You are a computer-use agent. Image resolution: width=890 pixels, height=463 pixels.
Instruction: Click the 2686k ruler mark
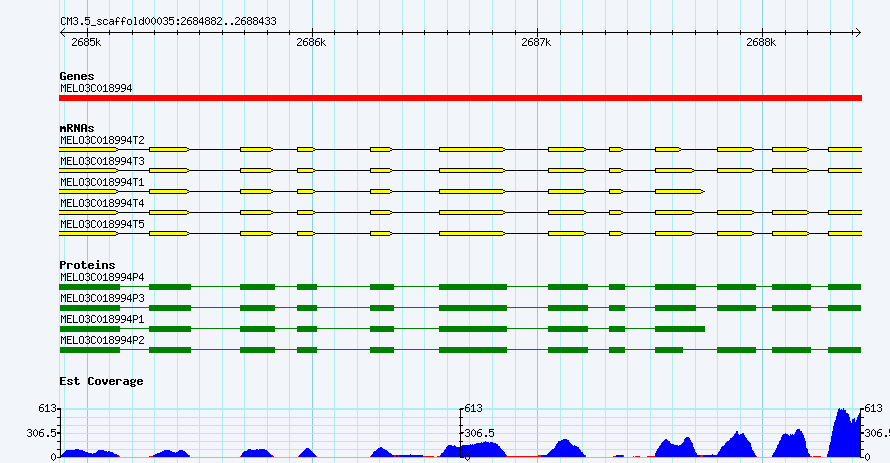(x=311, y=43)
